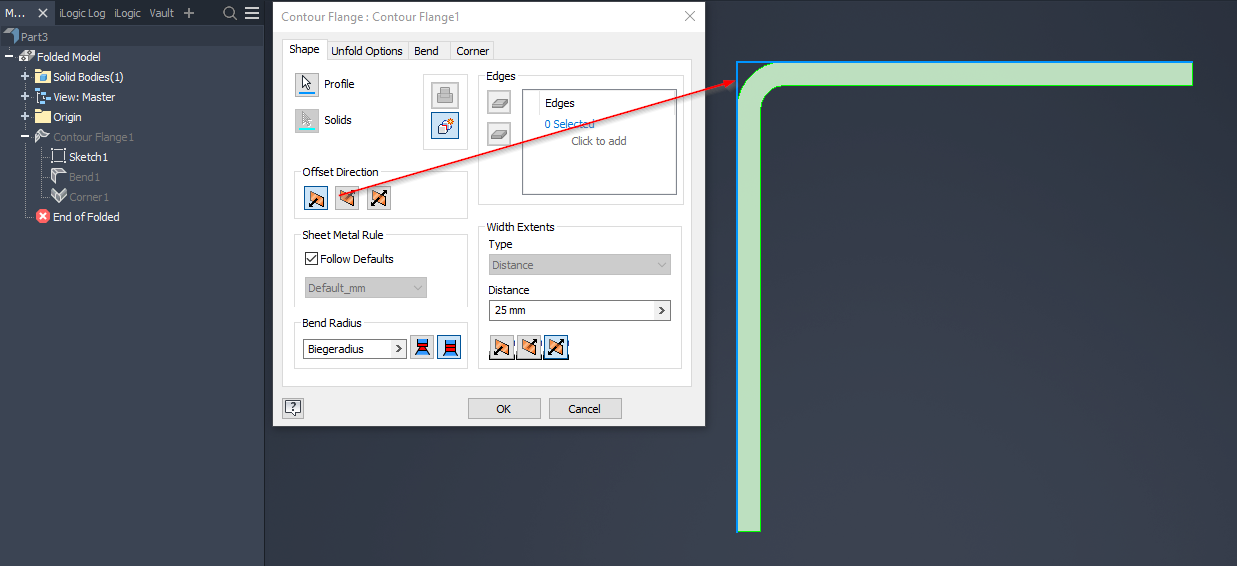Click the '0 Selected' edges entry
1237x566 pixels.
tap(569, 124)
